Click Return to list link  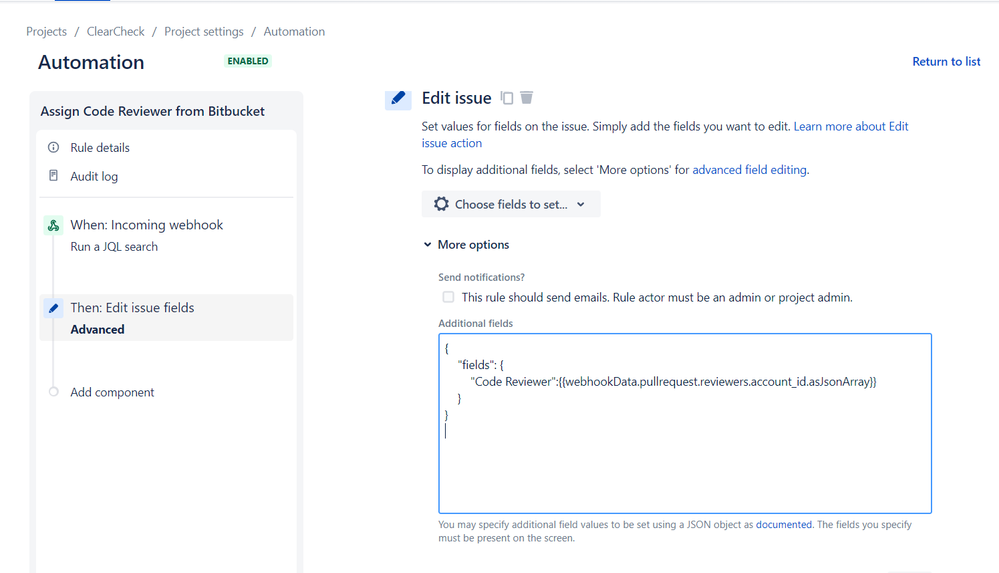(x=946, y=61)
